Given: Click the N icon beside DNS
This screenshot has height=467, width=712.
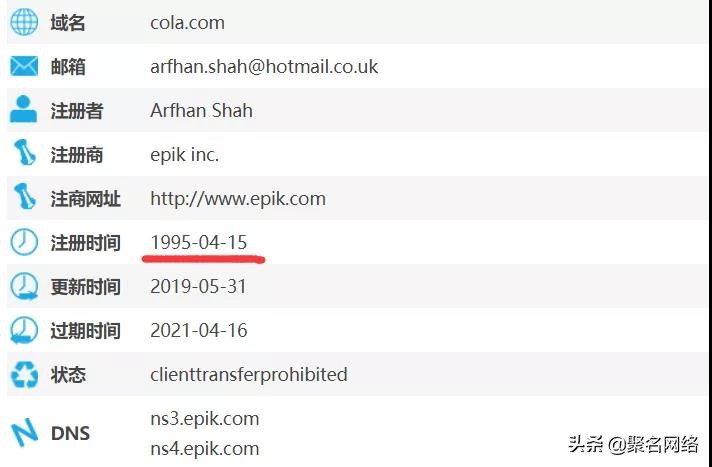Looking at the screenshot, I should pyautogui.click(x=24, y=432).
